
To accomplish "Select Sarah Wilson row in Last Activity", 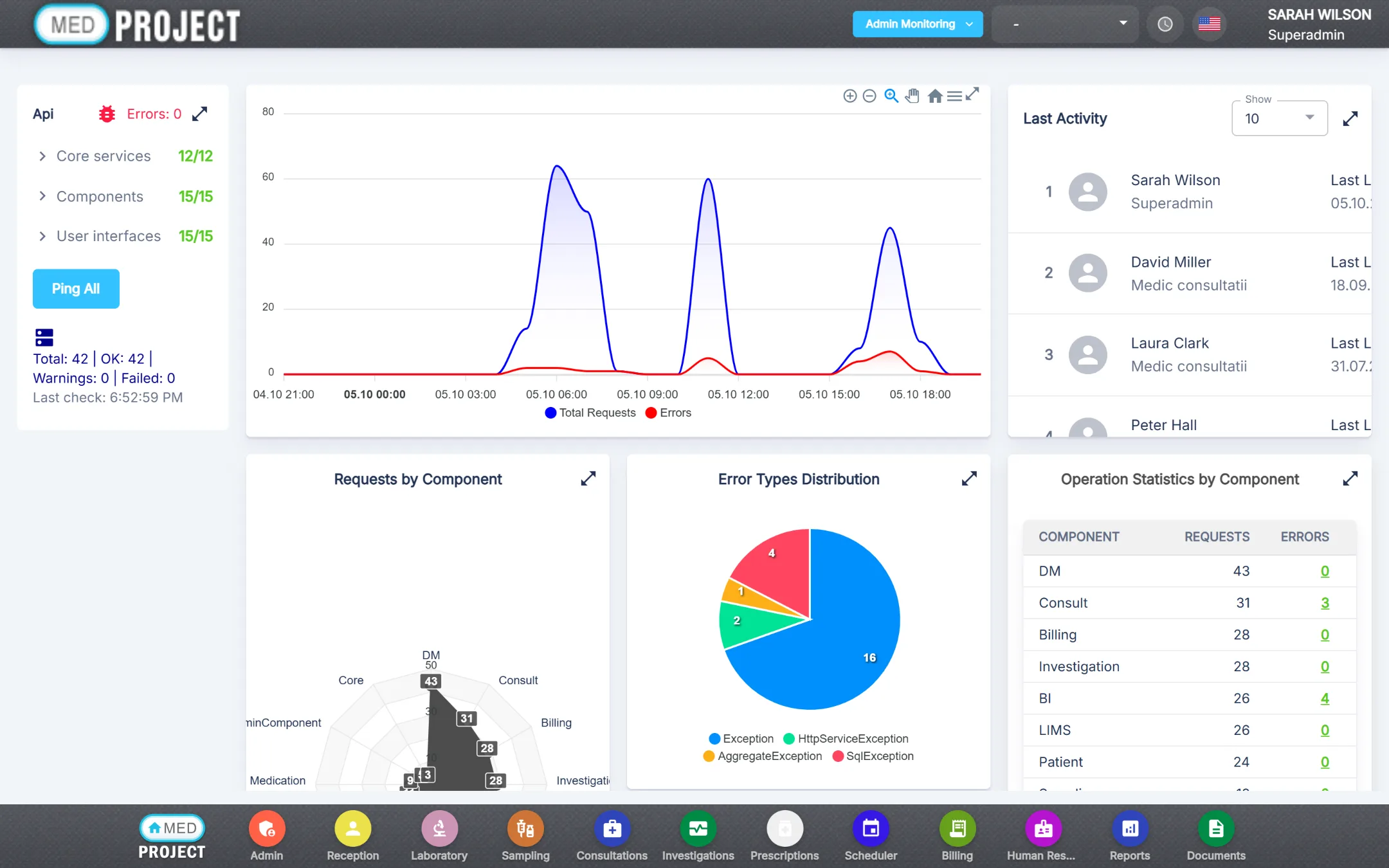I will click(1189, 192).
